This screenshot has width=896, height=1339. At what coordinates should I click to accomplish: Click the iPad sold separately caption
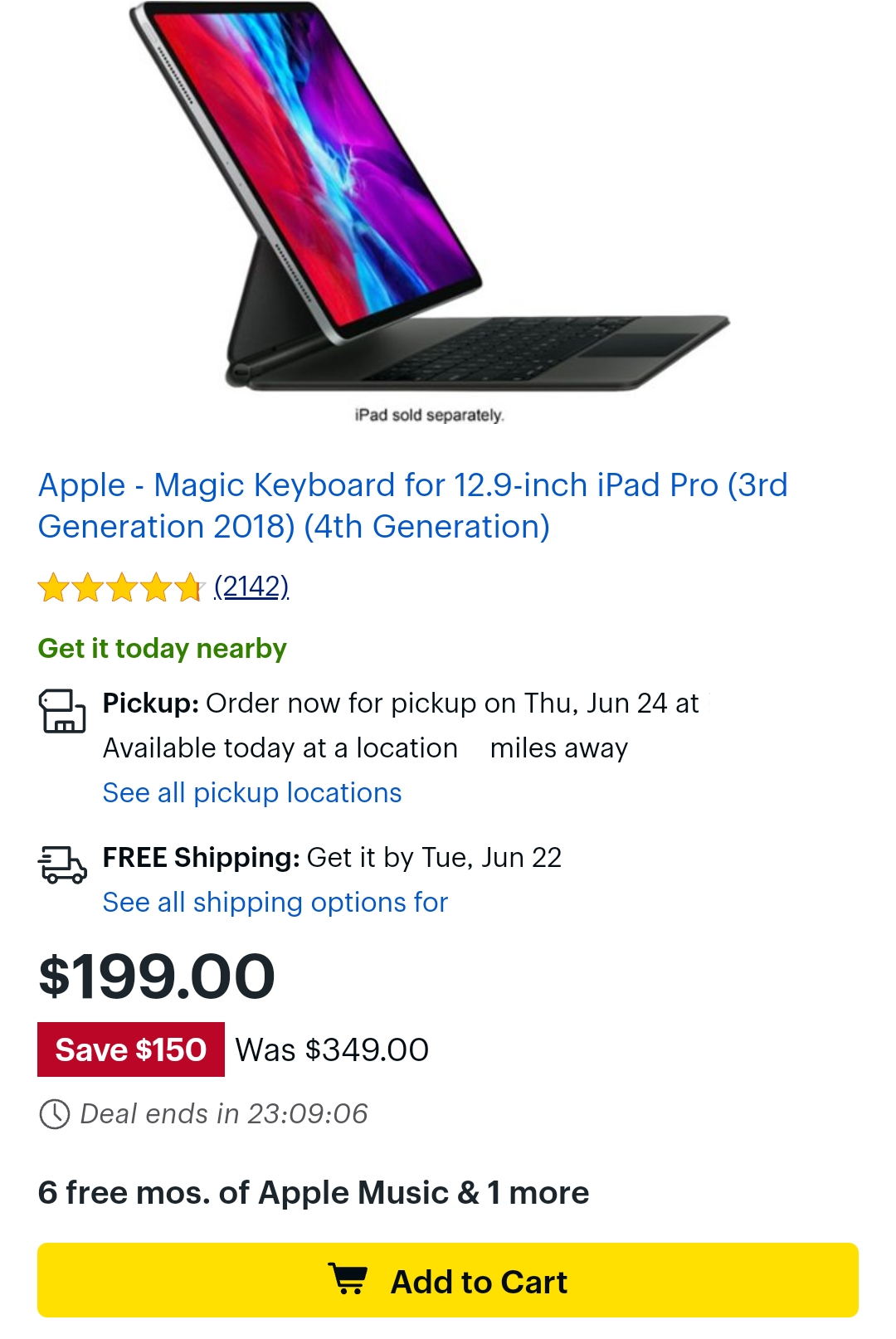click(429, 415)
